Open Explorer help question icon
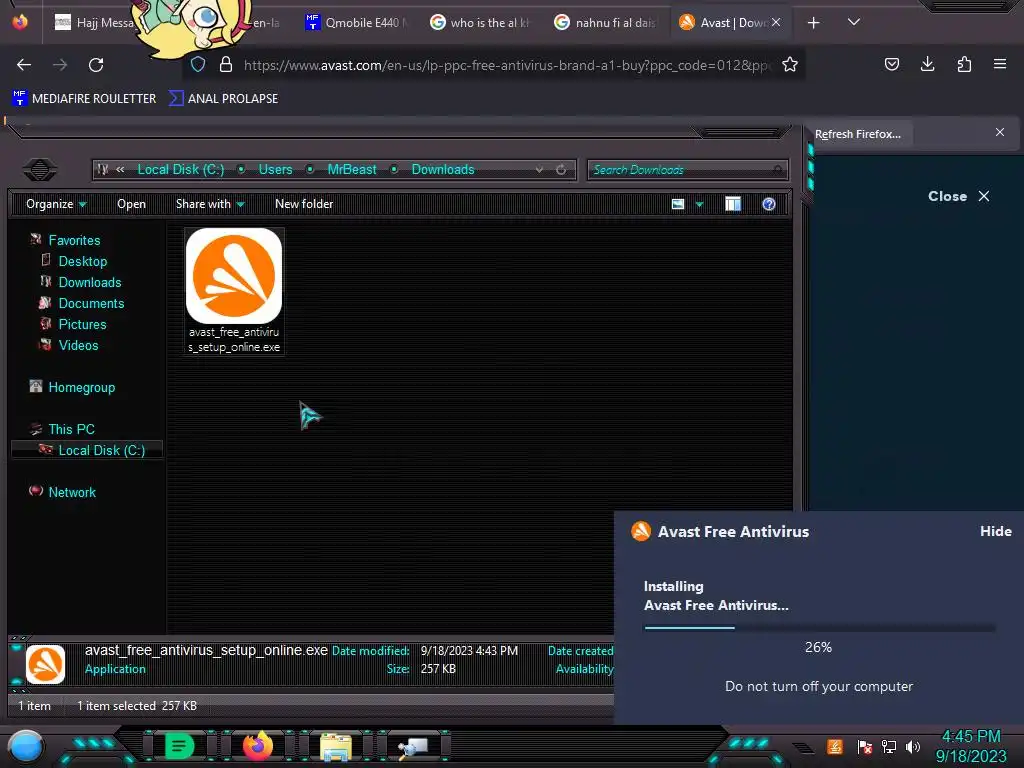 [x=769, y=204]
